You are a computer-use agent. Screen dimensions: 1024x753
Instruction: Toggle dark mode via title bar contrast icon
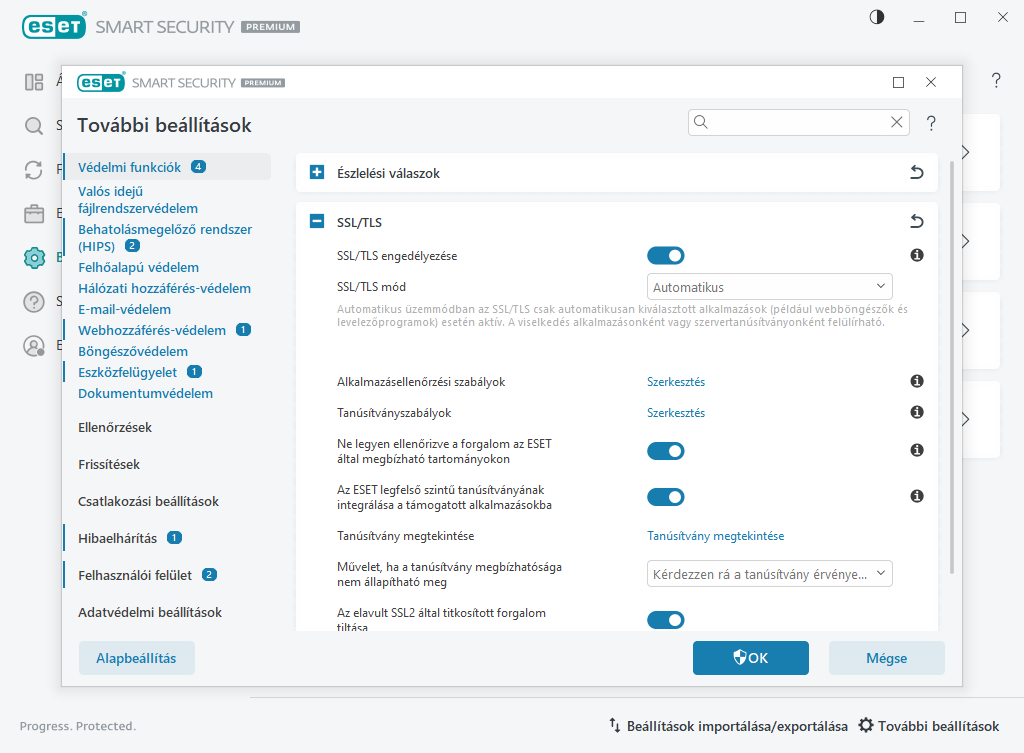click(x=876, y=17)
